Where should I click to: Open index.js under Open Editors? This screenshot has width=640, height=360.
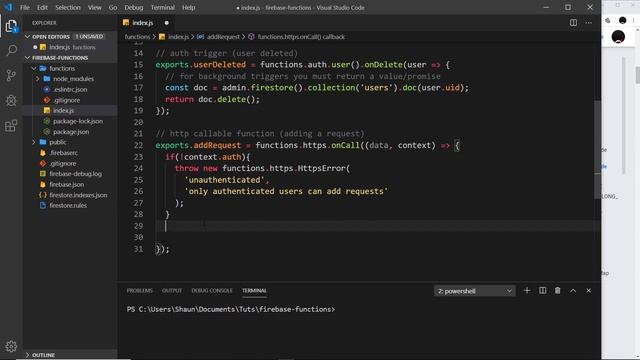70,47
